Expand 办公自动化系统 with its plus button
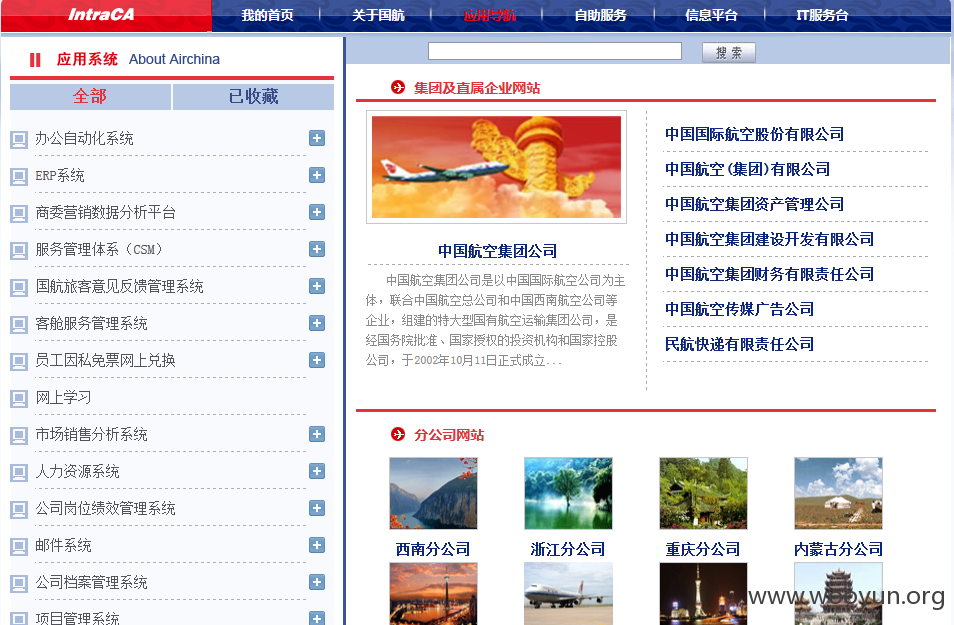The image size is (954, 625). pos(317,138)
